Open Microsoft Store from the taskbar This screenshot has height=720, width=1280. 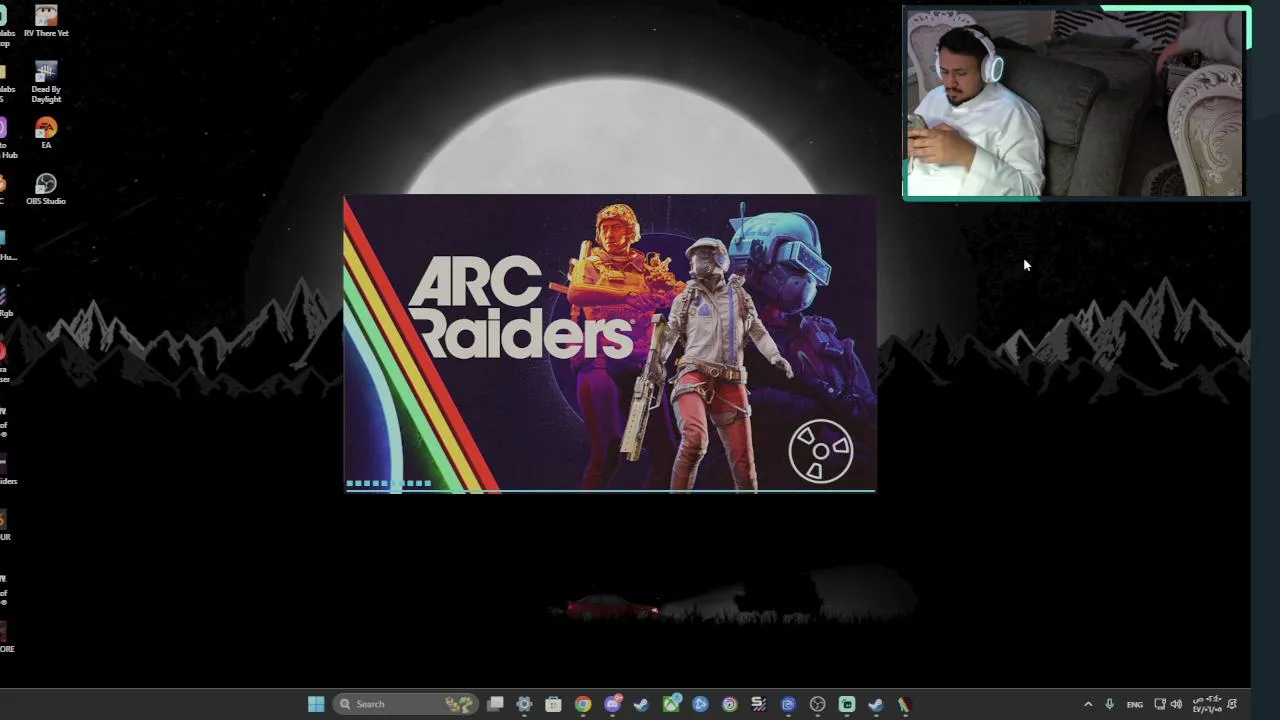[x=553, y=704]
